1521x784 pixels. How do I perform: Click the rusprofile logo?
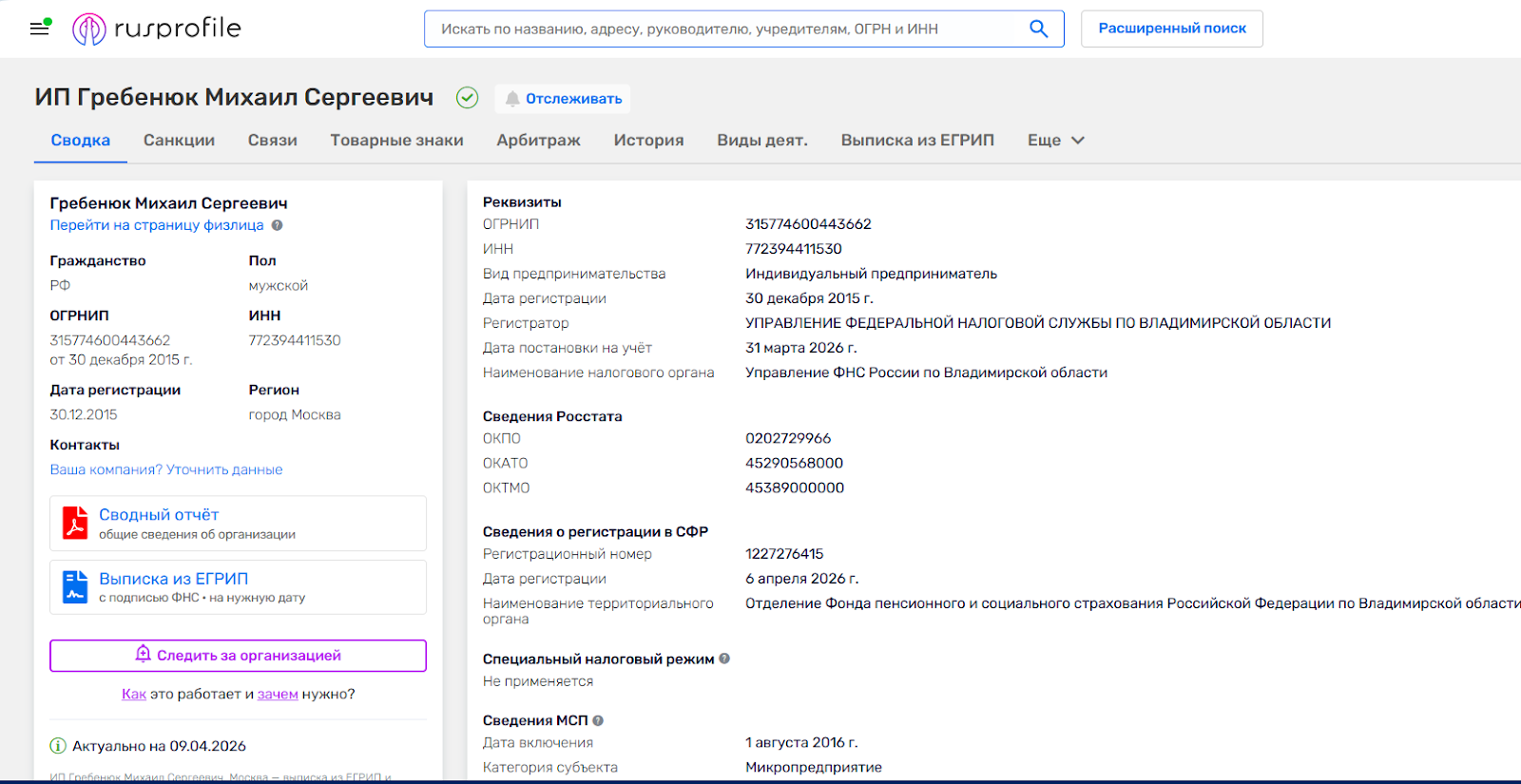pyautogui.click(x=157, y=29)
